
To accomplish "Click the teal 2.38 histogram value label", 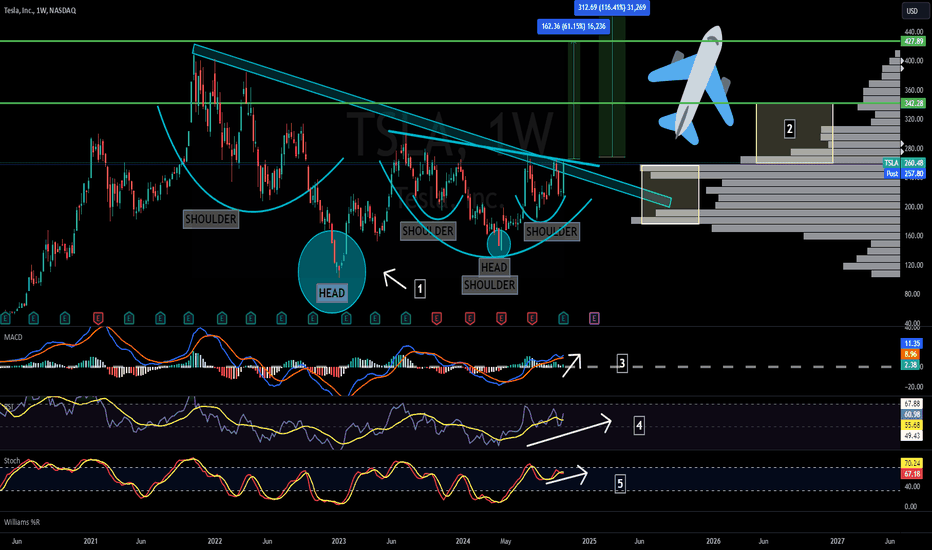I will click(912, 365).
